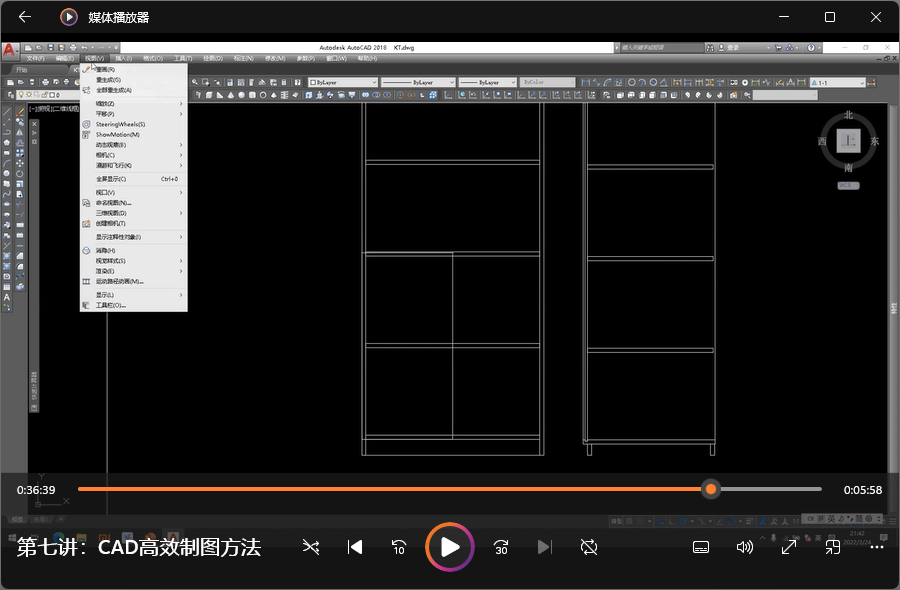
Task: Enter full screen with the expand arrows icon
Action: [789, 547]
